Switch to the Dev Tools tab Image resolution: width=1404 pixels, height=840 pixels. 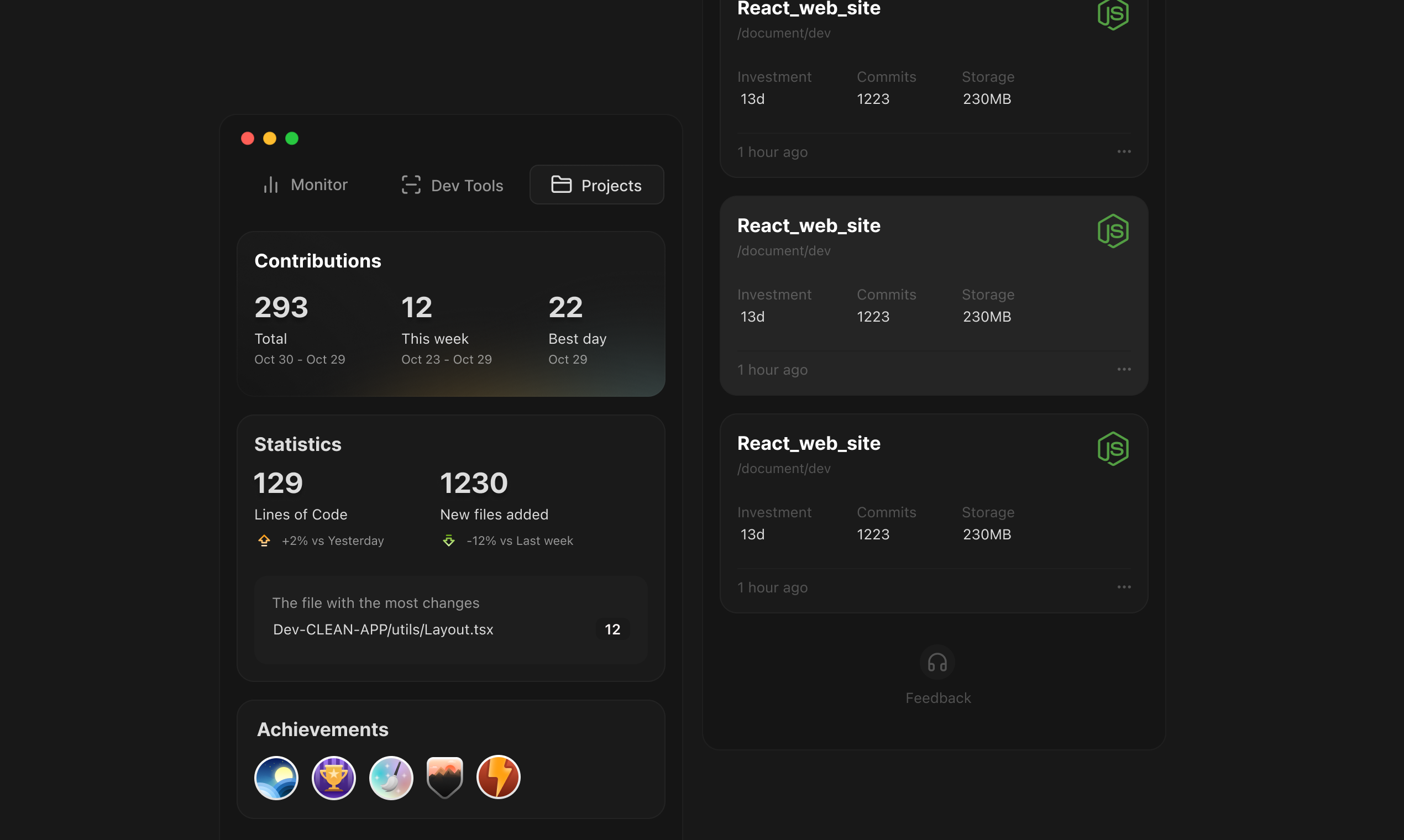click(452, 185)
